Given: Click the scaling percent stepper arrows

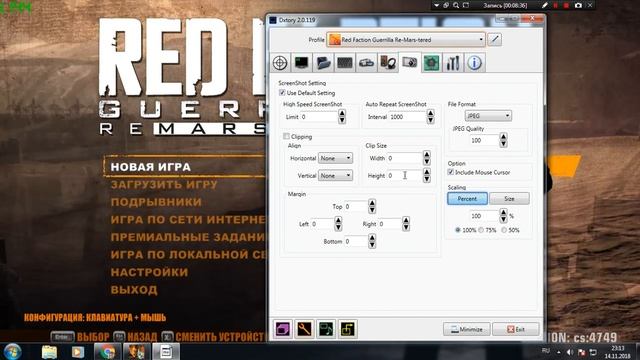Looking at the screenshot, I should (x=503, y=216).
